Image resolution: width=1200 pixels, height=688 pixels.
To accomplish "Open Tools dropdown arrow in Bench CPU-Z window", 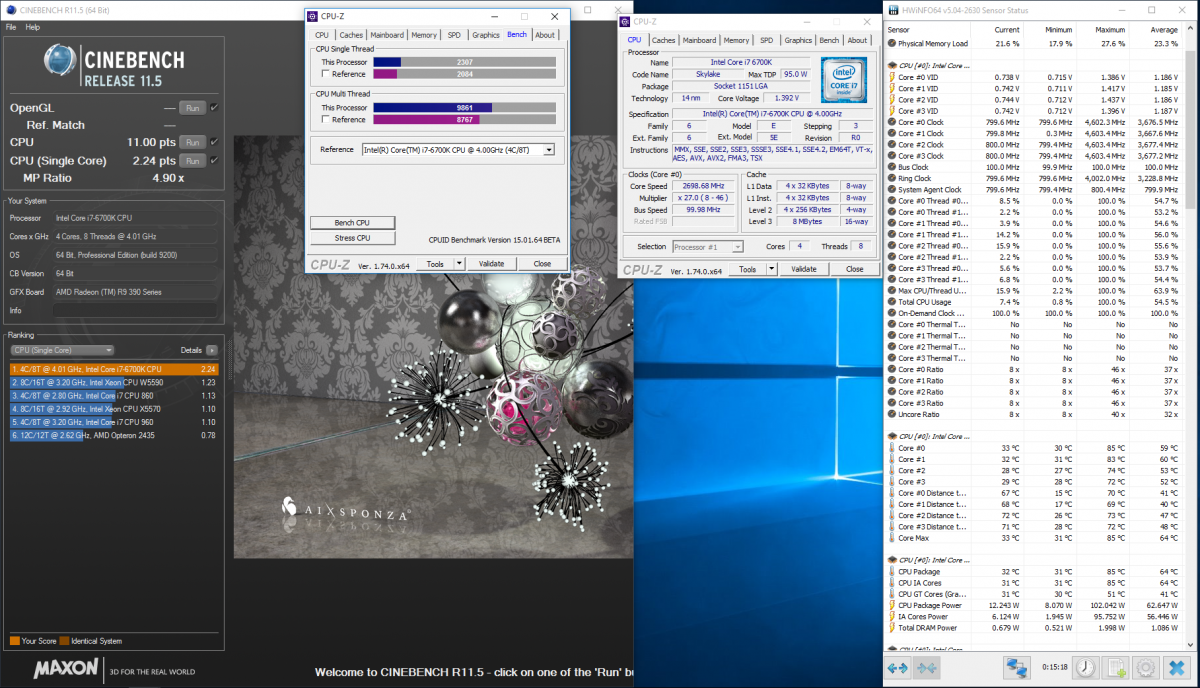I will 460,264.
